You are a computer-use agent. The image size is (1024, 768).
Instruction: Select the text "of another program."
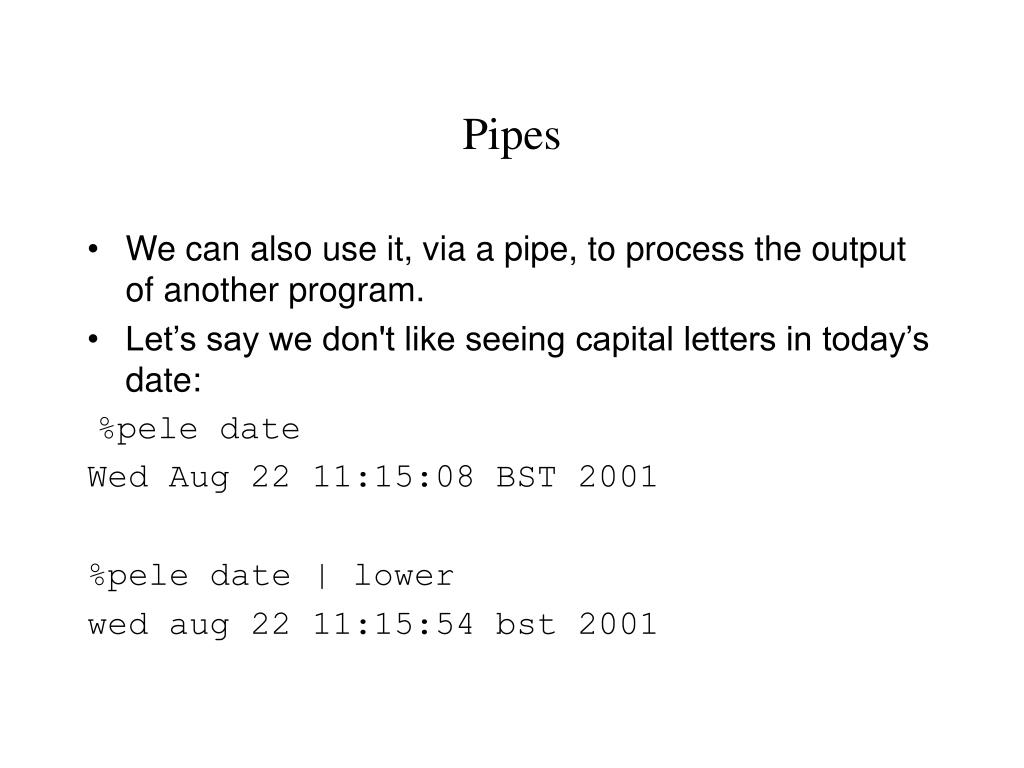click(x=275, y=291)
